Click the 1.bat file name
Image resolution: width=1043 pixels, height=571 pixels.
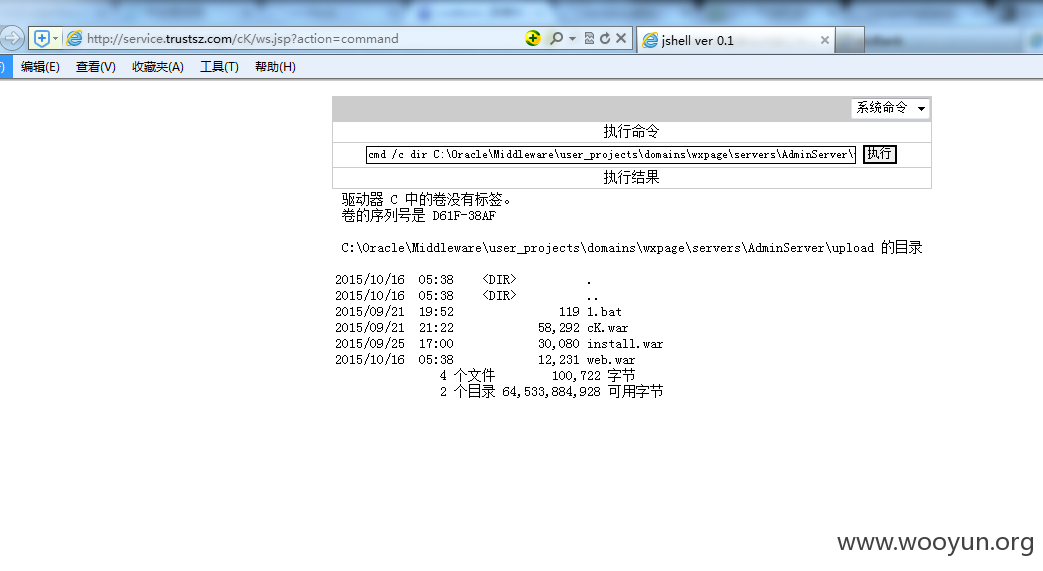[604, 311]
